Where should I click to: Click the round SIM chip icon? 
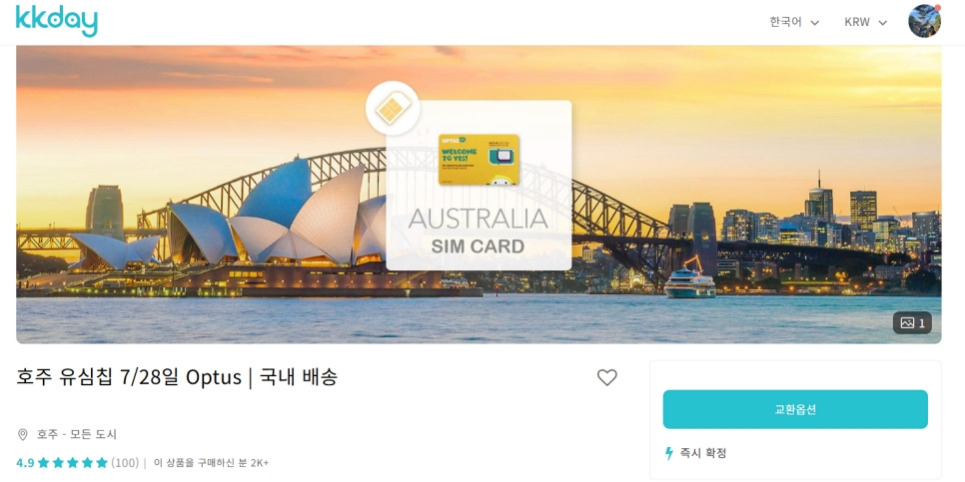point(393,108)
